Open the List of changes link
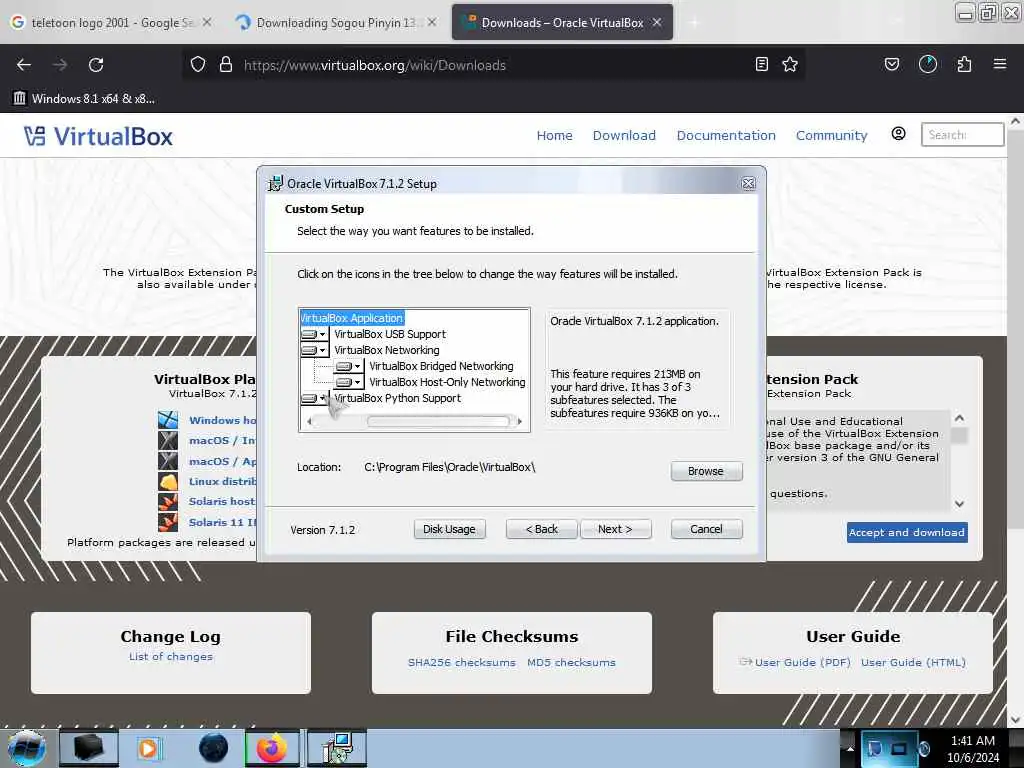This screenshot has height=768, width=1024. pyautogui.click(x=171, y=656)
